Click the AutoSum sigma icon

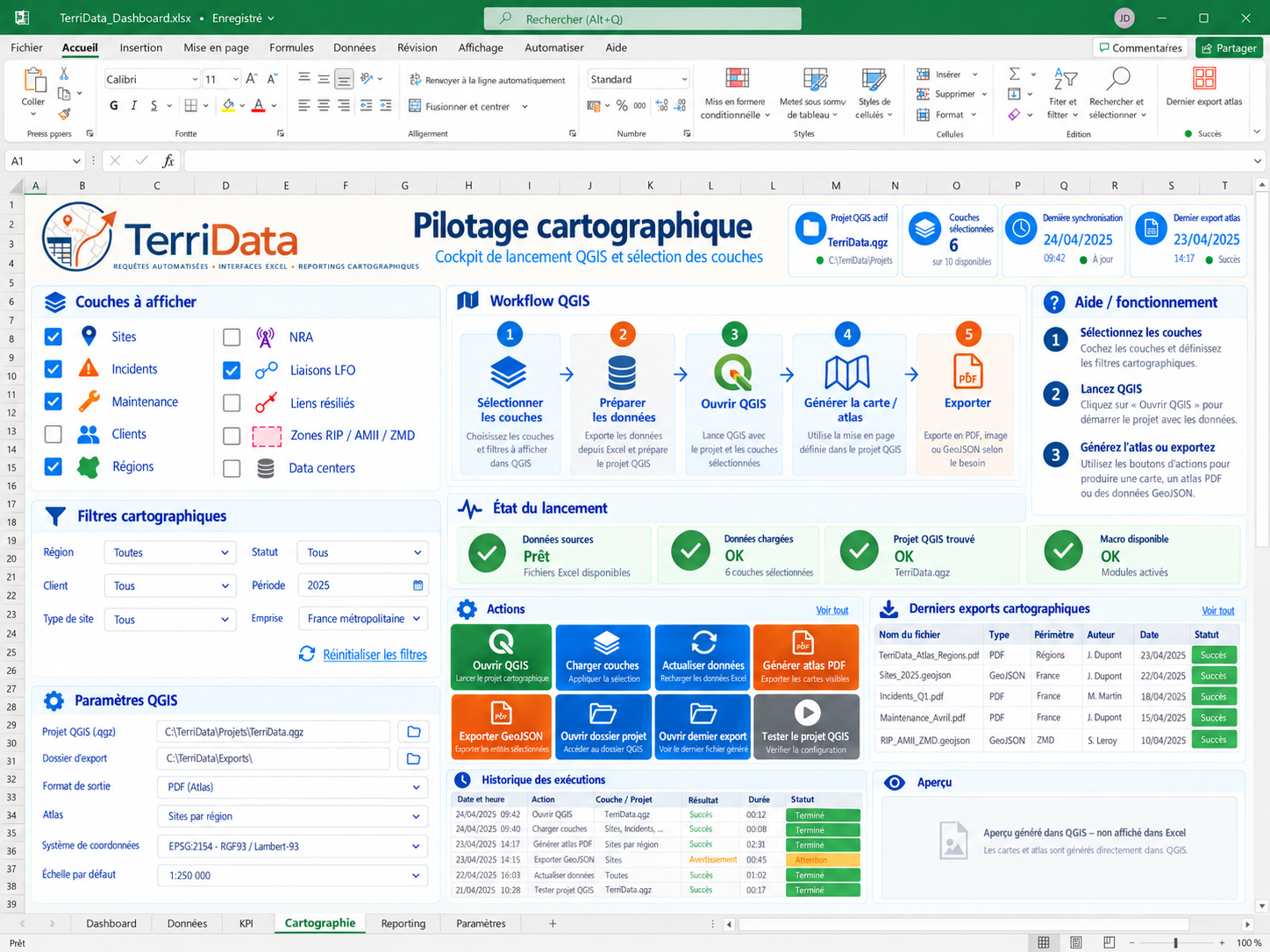(x=1015, y=75)
